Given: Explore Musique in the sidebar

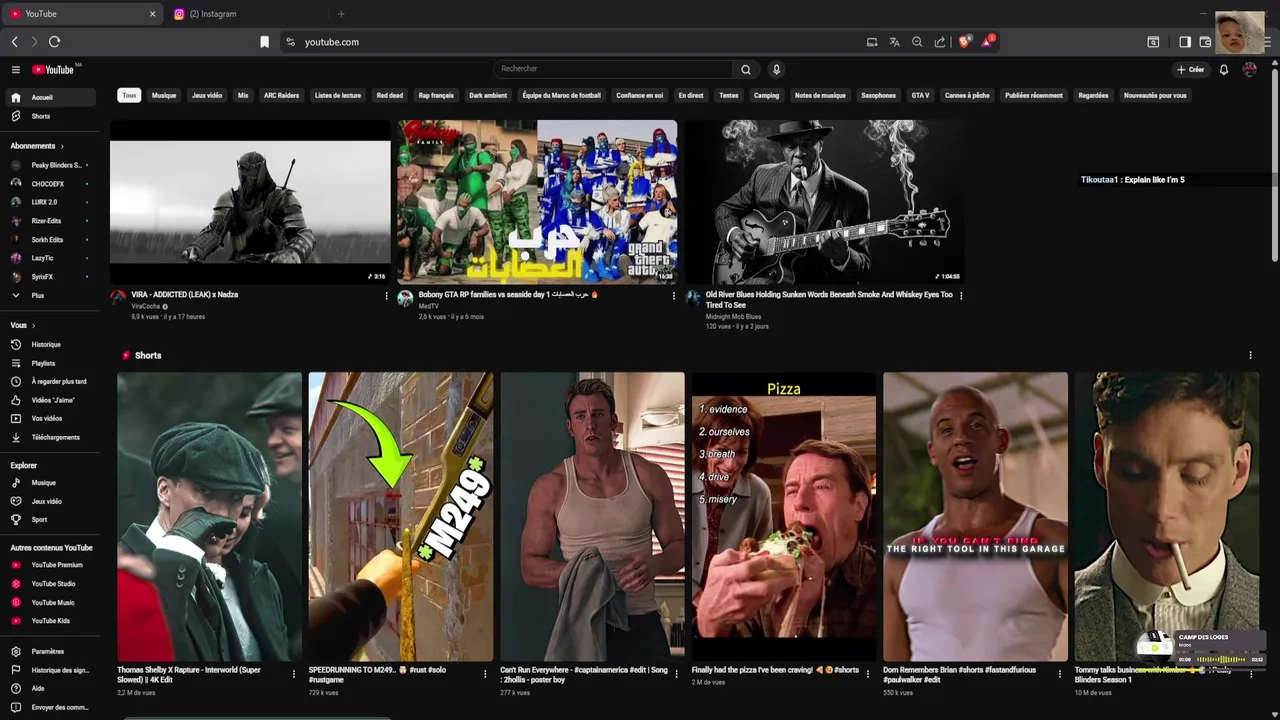Looking at the screenshot, I should tap(53, 482).
